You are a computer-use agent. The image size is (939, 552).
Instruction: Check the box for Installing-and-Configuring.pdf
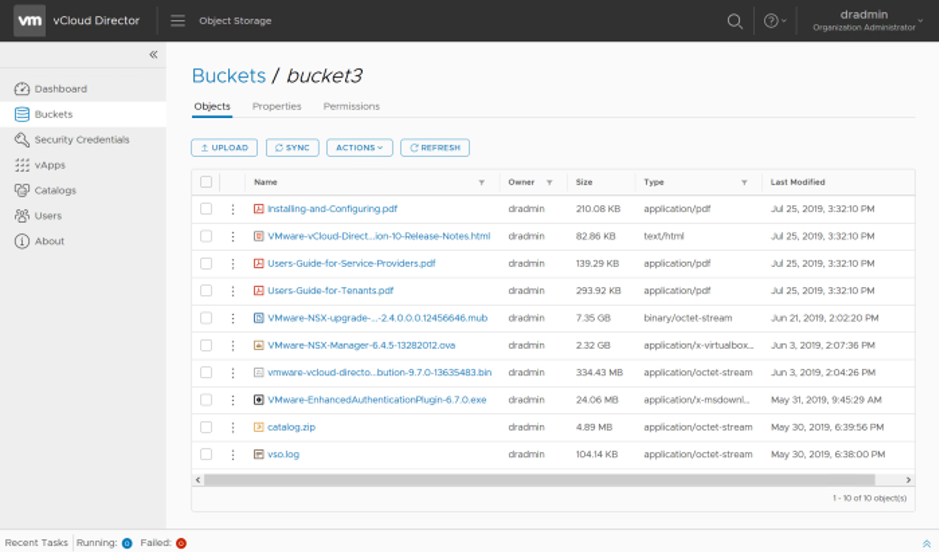206,209
